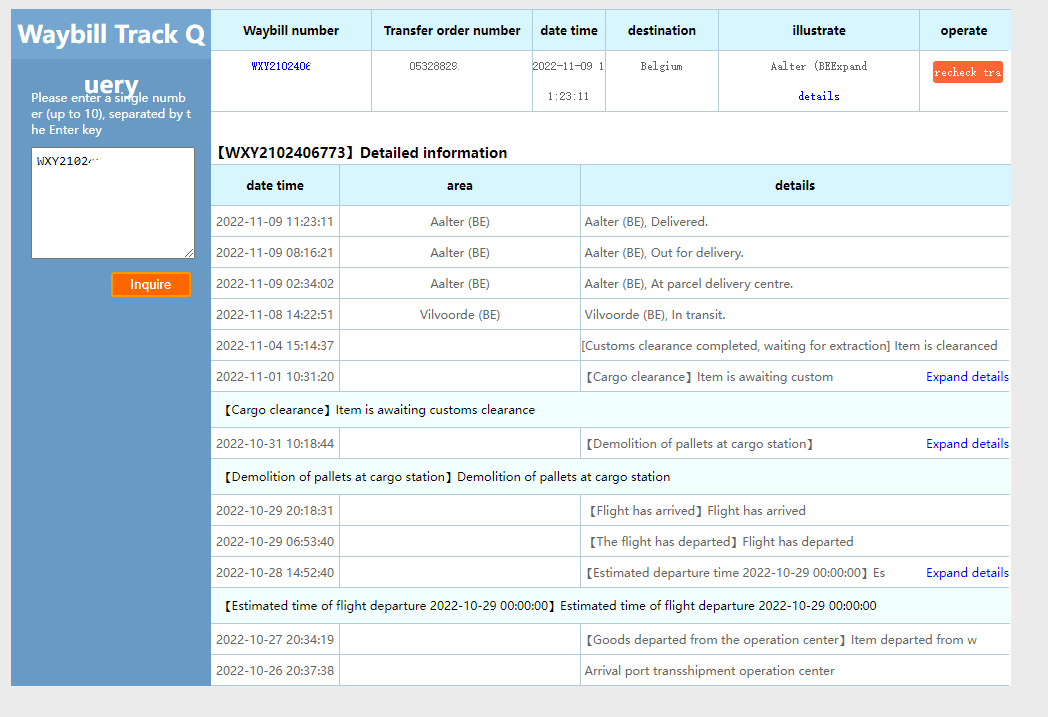1048x717 pixels.
Task: Select the destination column header
Action: pyautogui.click(x=661, y=31)
